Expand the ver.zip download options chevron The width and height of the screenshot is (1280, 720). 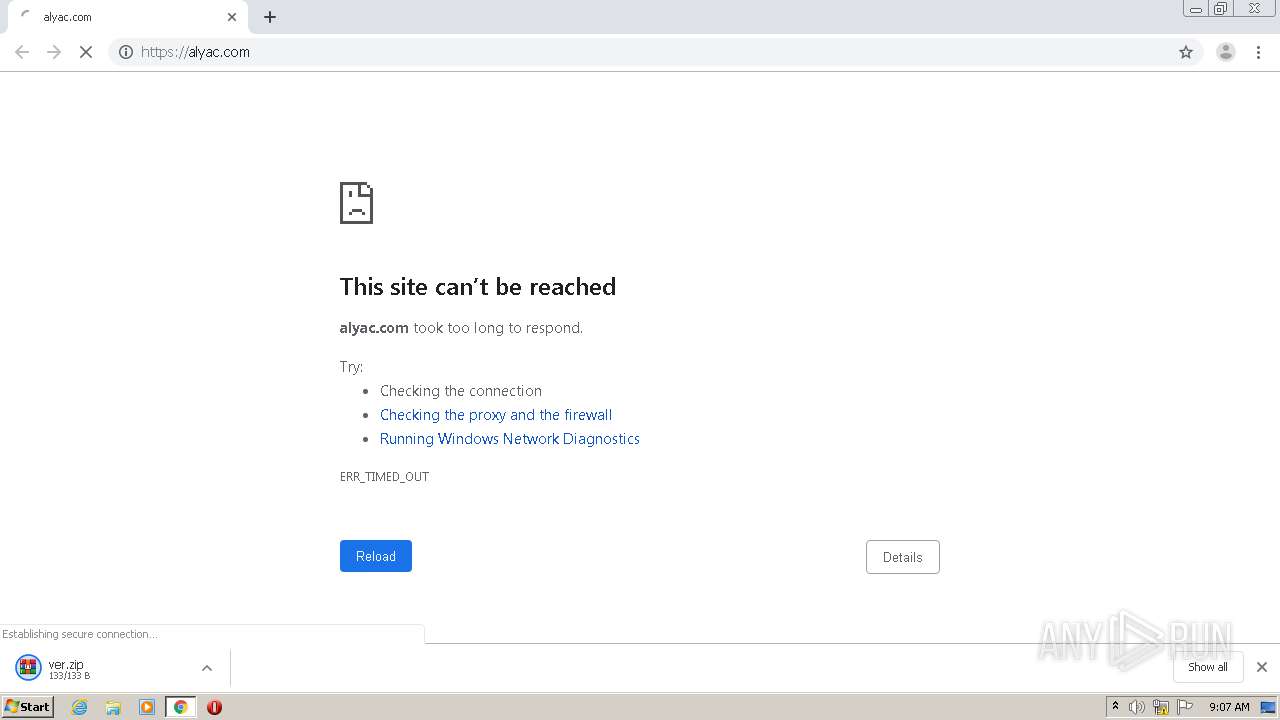[x=207, y=668]
